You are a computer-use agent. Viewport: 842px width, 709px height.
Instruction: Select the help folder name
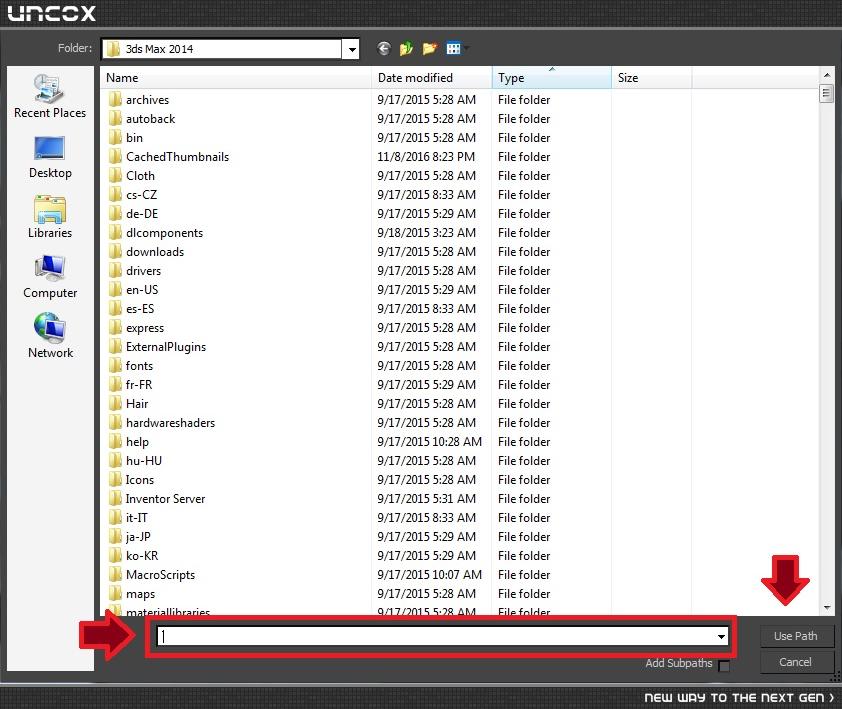coord(137,442)
